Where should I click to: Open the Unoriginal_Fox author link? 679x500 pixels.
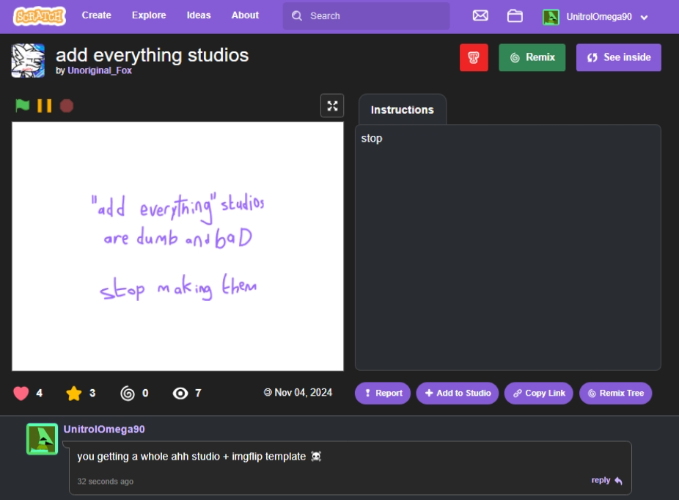tap(99, 71)
